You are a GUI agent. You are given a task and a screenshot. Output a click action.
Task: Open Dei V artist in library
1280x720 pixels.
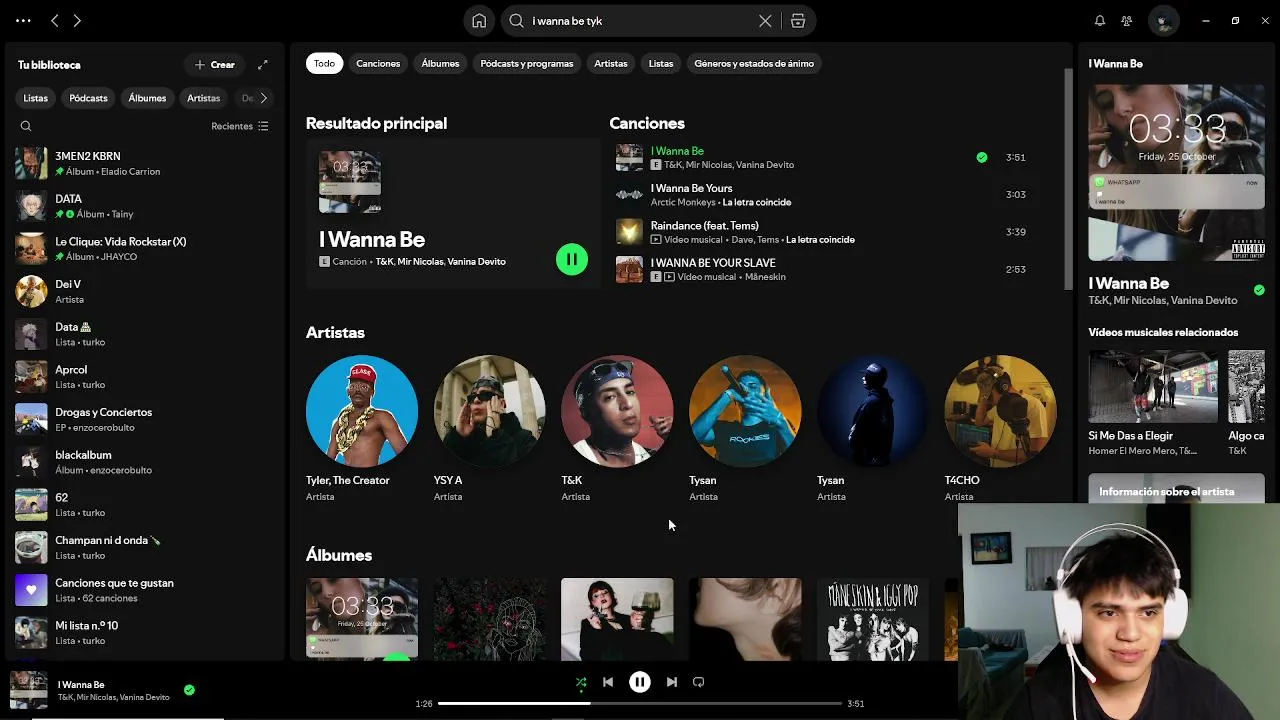click(x=145, y=291)
